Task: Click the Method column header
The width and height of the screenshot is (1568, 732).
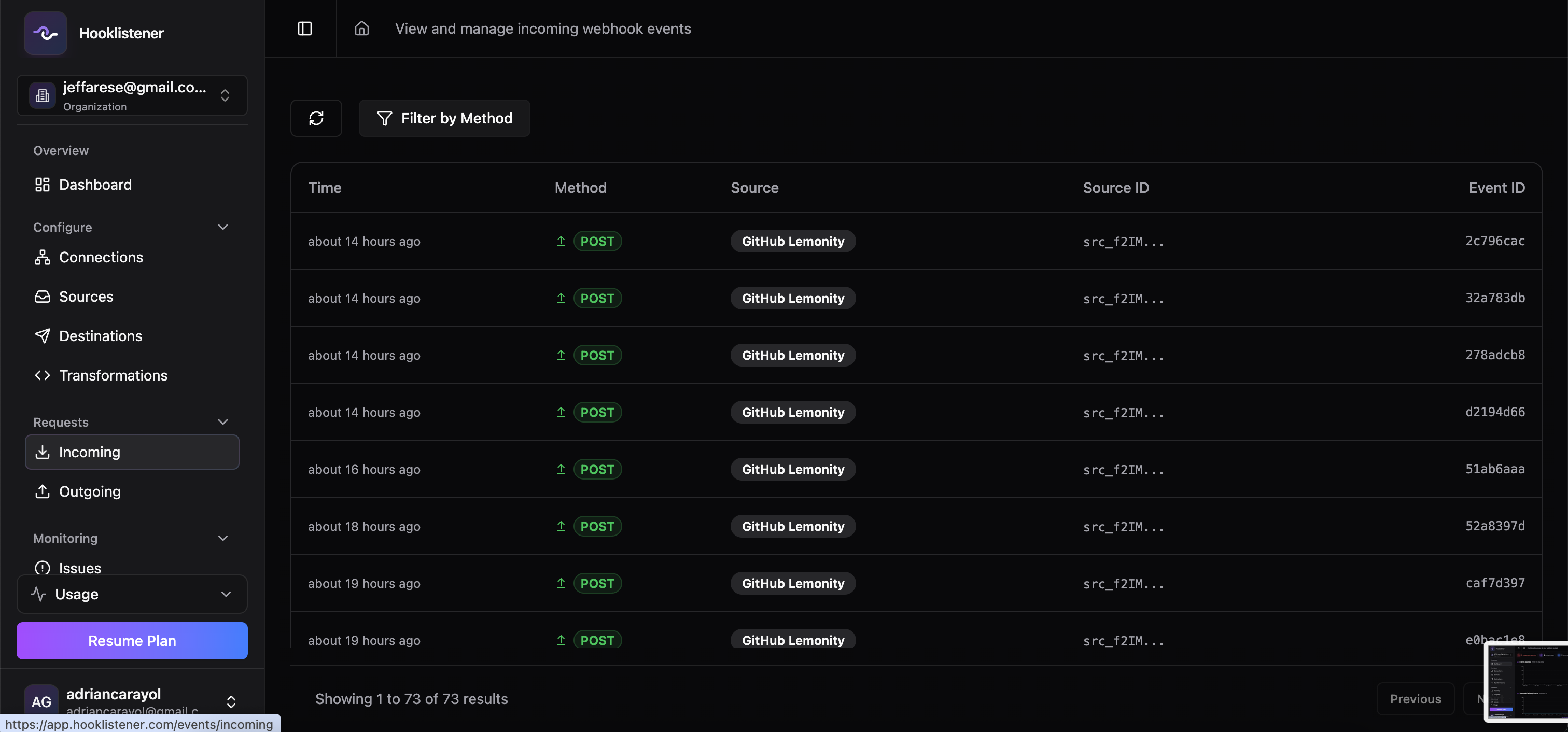Action: (580, 188)
